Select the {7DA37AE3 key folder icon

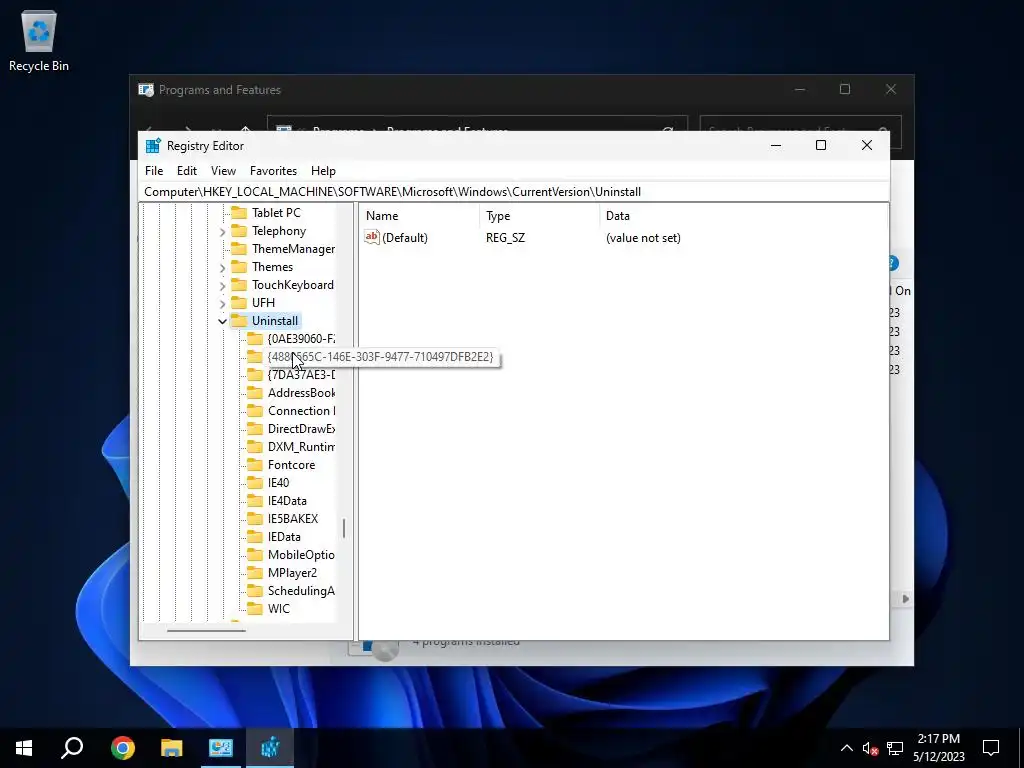coord(255,375)
